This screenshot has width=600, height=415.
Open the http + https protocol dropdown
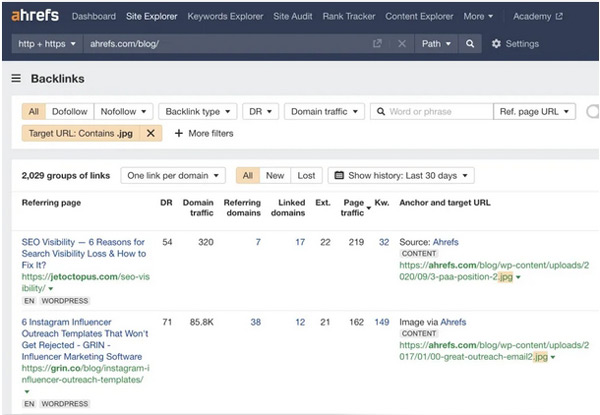46,44
